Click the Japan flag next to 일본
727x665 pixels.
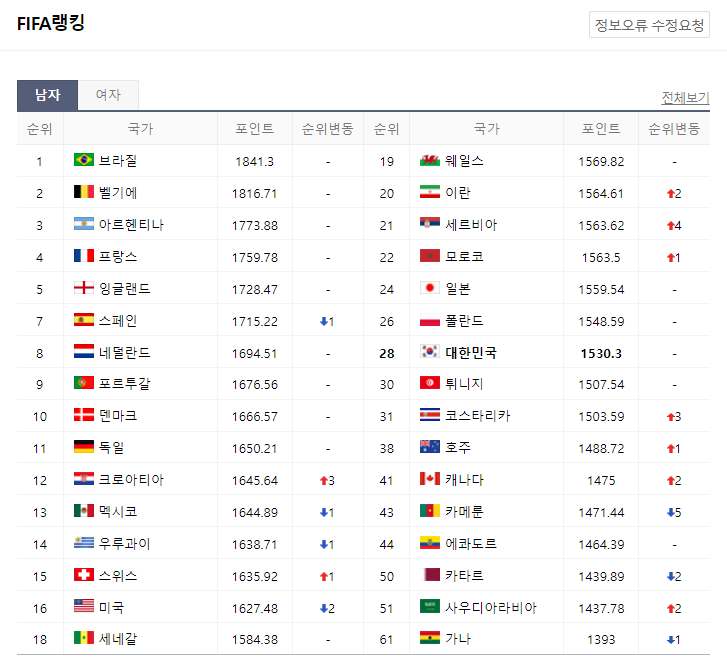[430, 288]
